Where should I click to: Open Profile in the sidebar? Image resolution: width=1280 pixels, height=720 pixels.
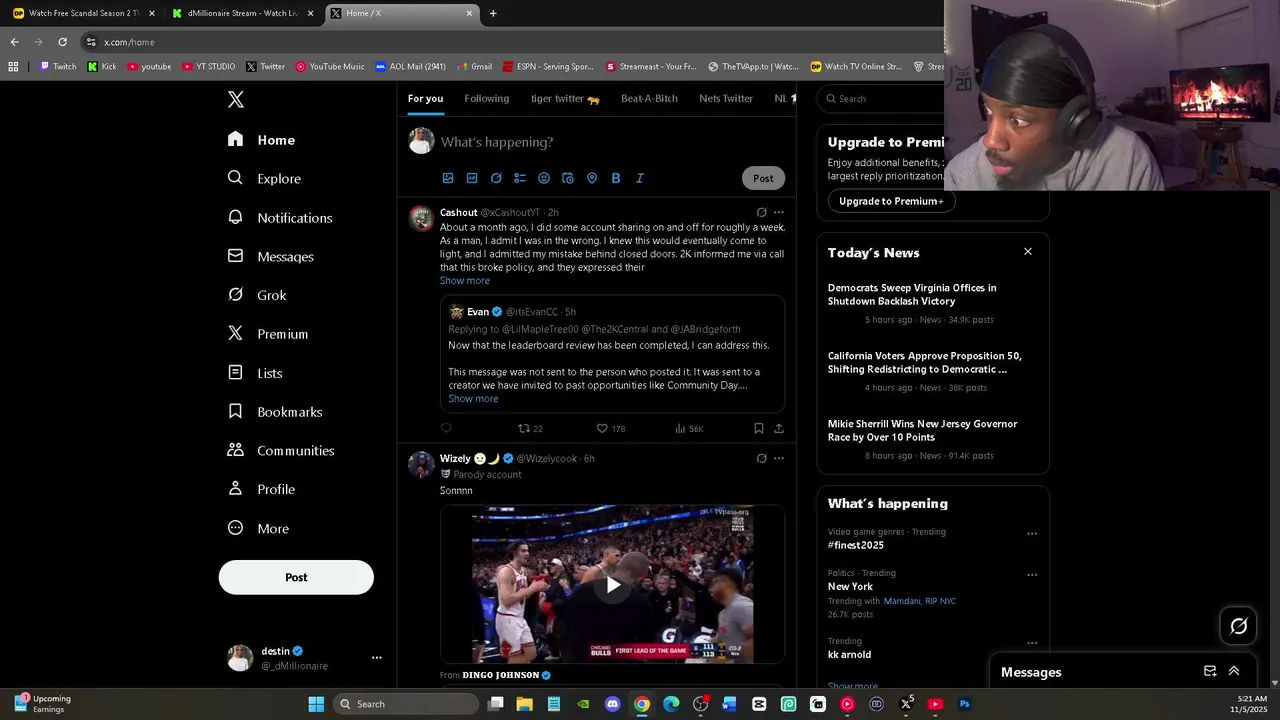coord(261,489)
